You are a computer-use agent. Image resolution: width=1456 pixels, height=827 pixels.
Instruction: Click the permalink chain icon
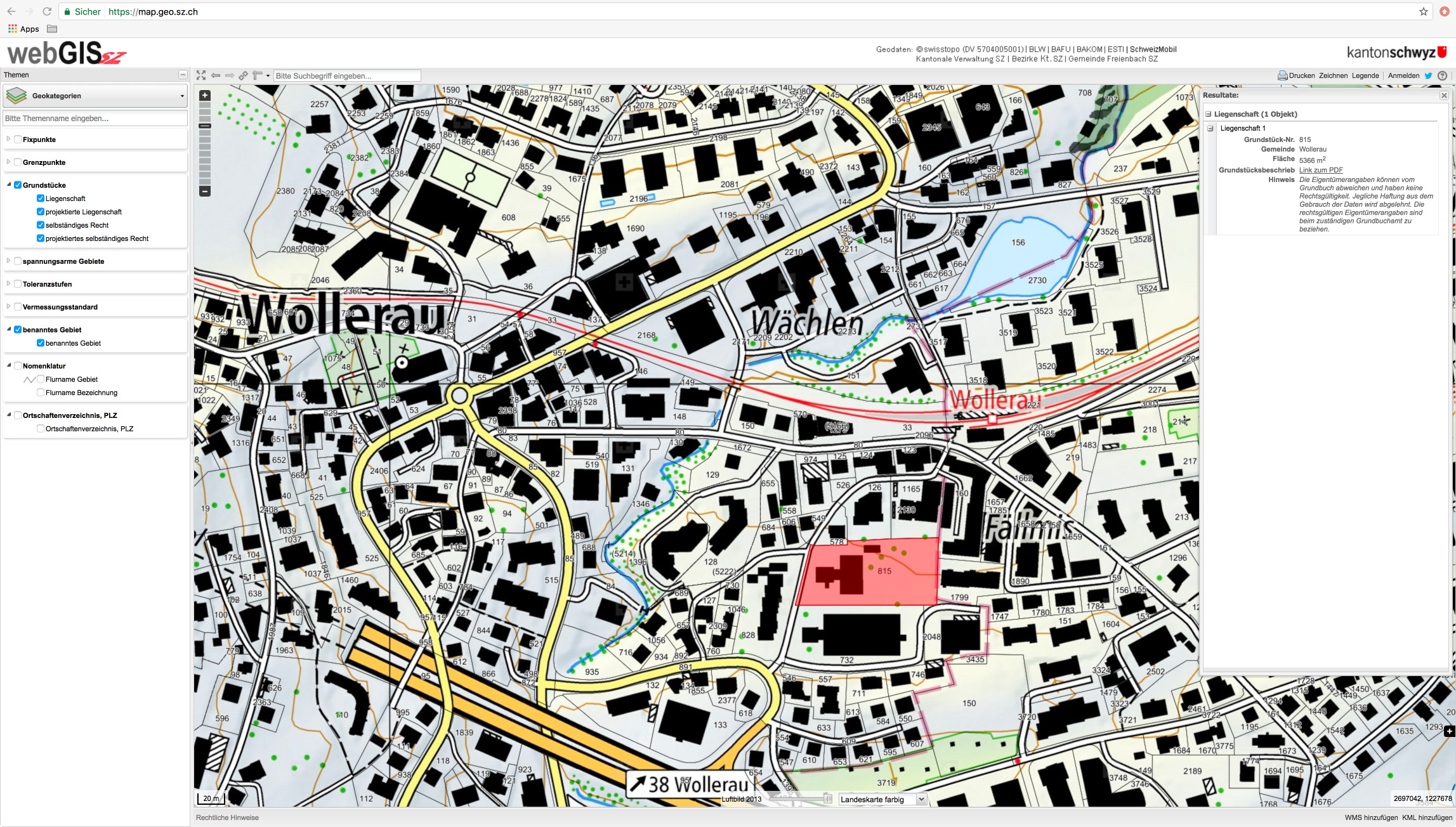(243, 75)
